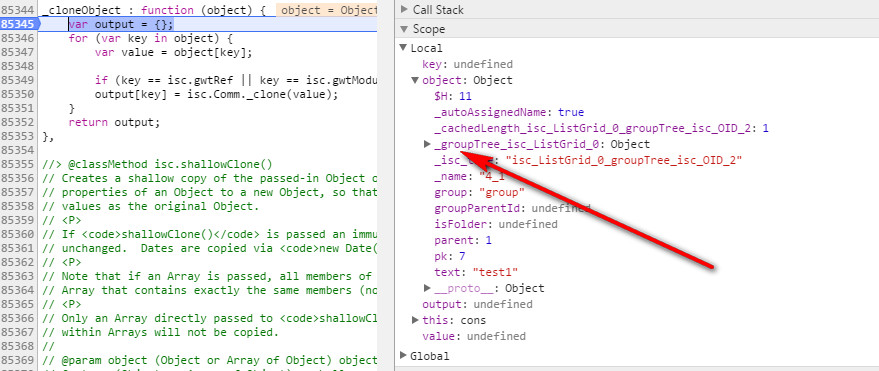Select the value: undefined variable row
Viewport: 879px width, 371px height.
click(x=474, y=336)
